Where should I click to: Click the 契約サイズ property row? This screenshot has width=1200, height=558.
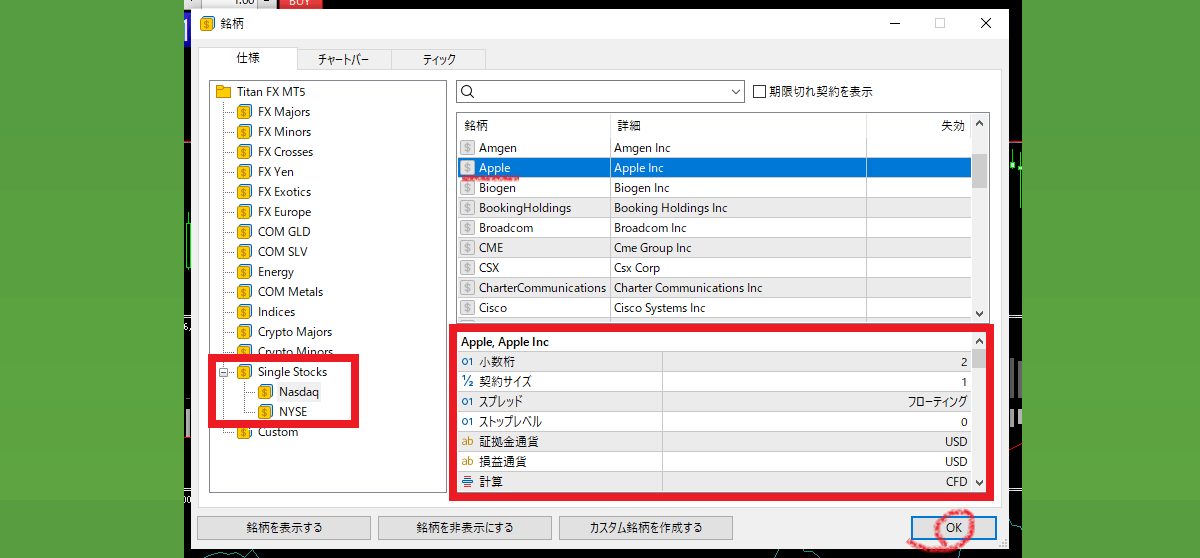(x=714, y=382)
